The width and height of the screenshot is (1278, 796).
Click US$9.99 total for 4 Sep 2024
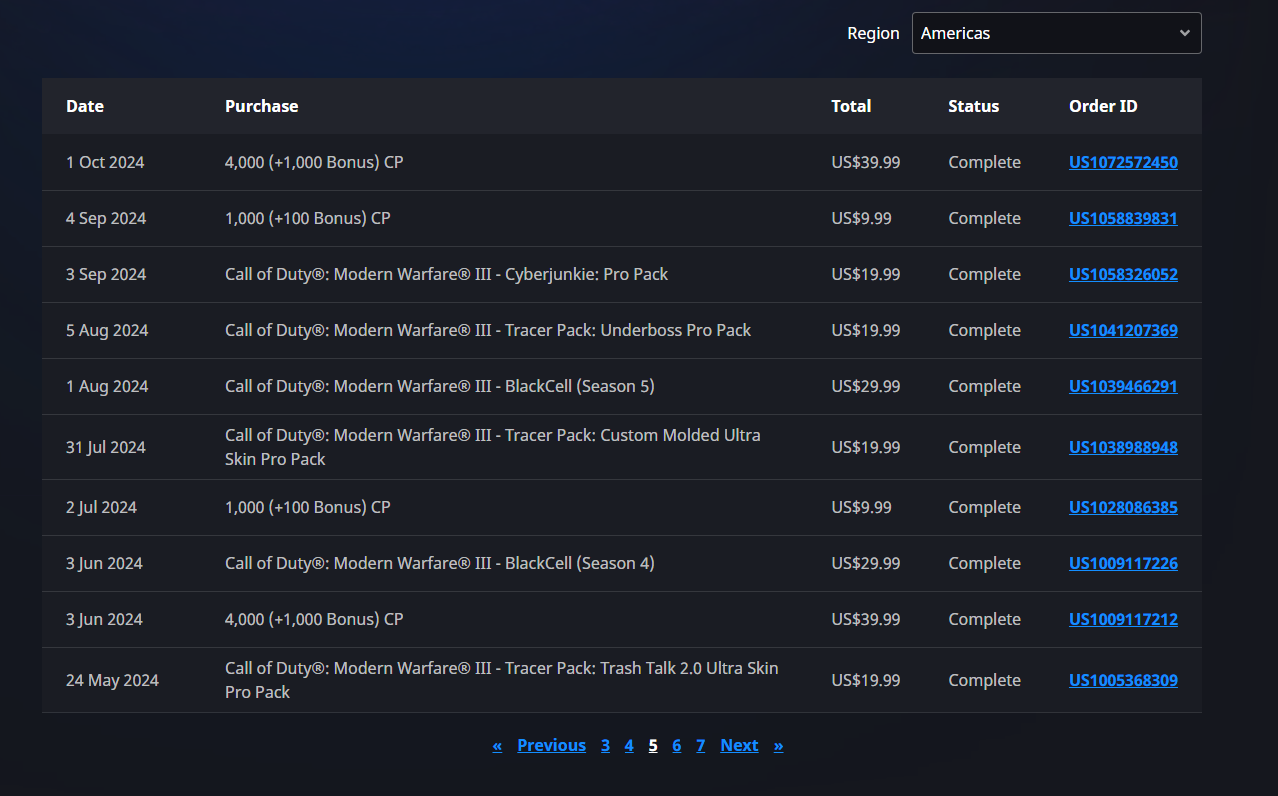[861, 218]
